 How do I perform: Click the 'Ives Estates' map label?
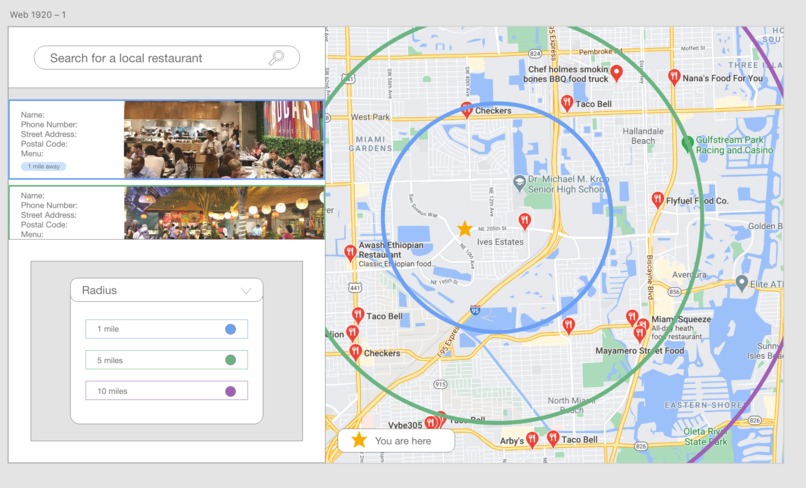coord(500,242)
